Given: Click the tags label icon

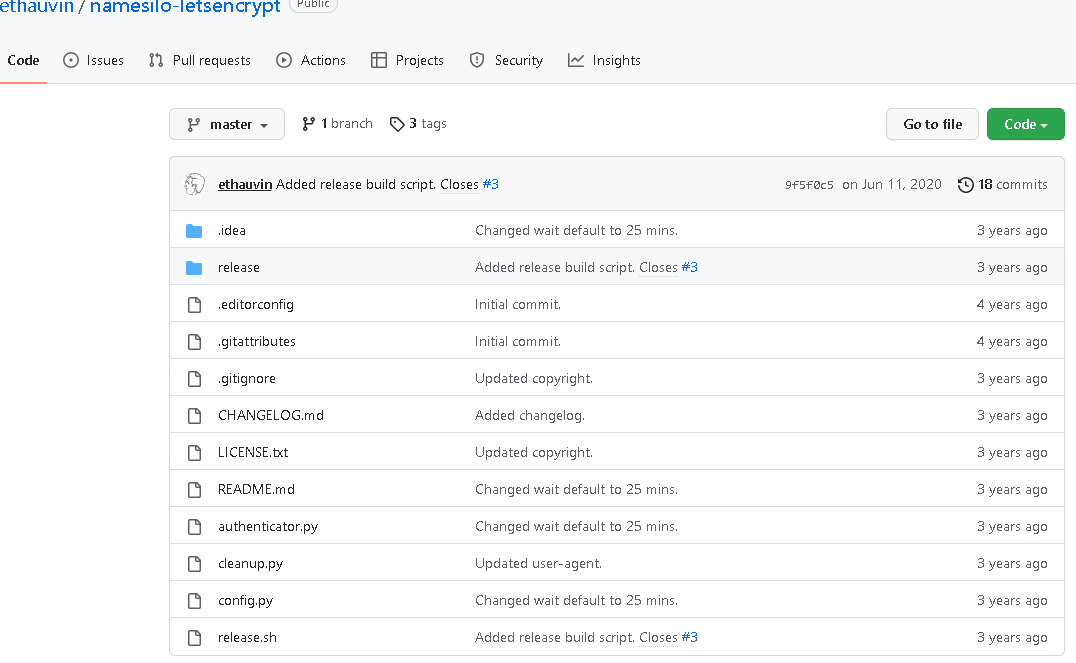Looking at the screenshot, I should click(x=397, y=124).
